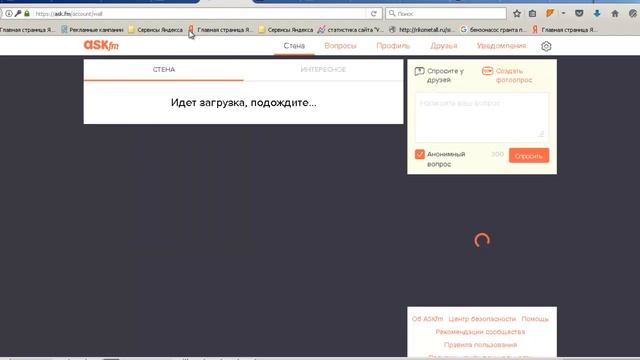This screenshot has height=360, width=640.
Task: Click the 'Спросите у друзей' question bubble icon
Action: click(419, 71)
